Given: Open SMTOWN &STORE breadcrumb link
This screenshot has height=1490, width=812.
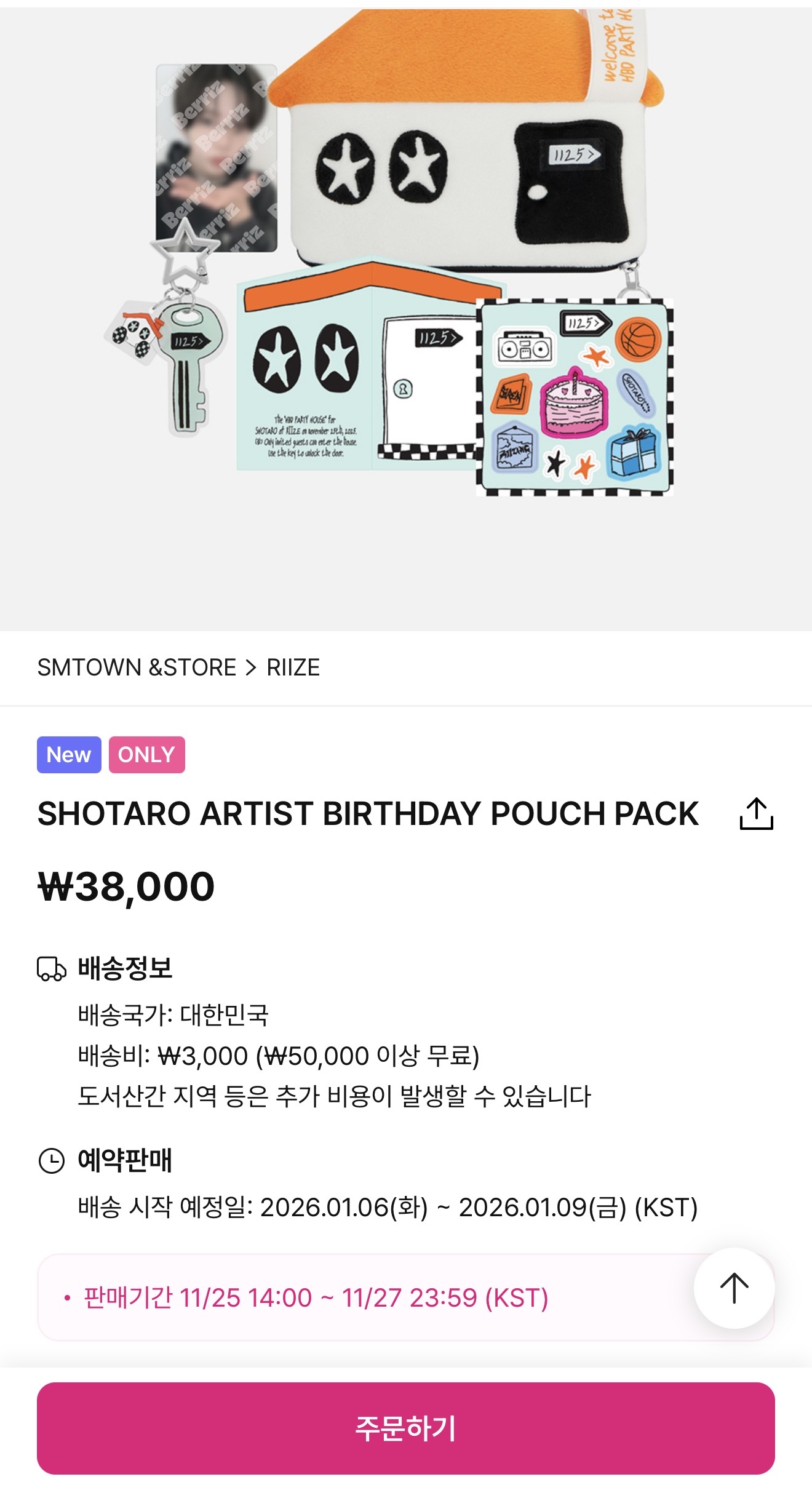Looking at the screenshot, I should tap(137, 667).
